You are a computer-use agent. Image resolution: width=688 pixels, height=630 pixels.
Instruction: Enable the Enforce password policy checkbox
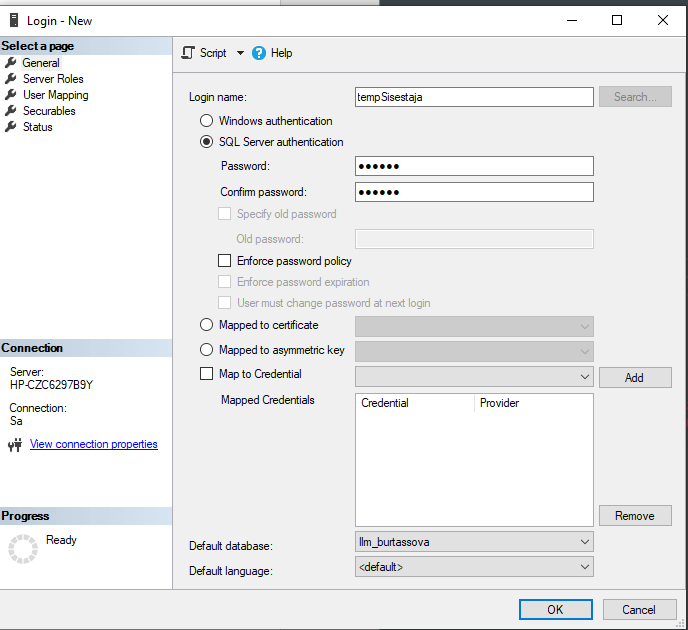(x=225, y=261)
